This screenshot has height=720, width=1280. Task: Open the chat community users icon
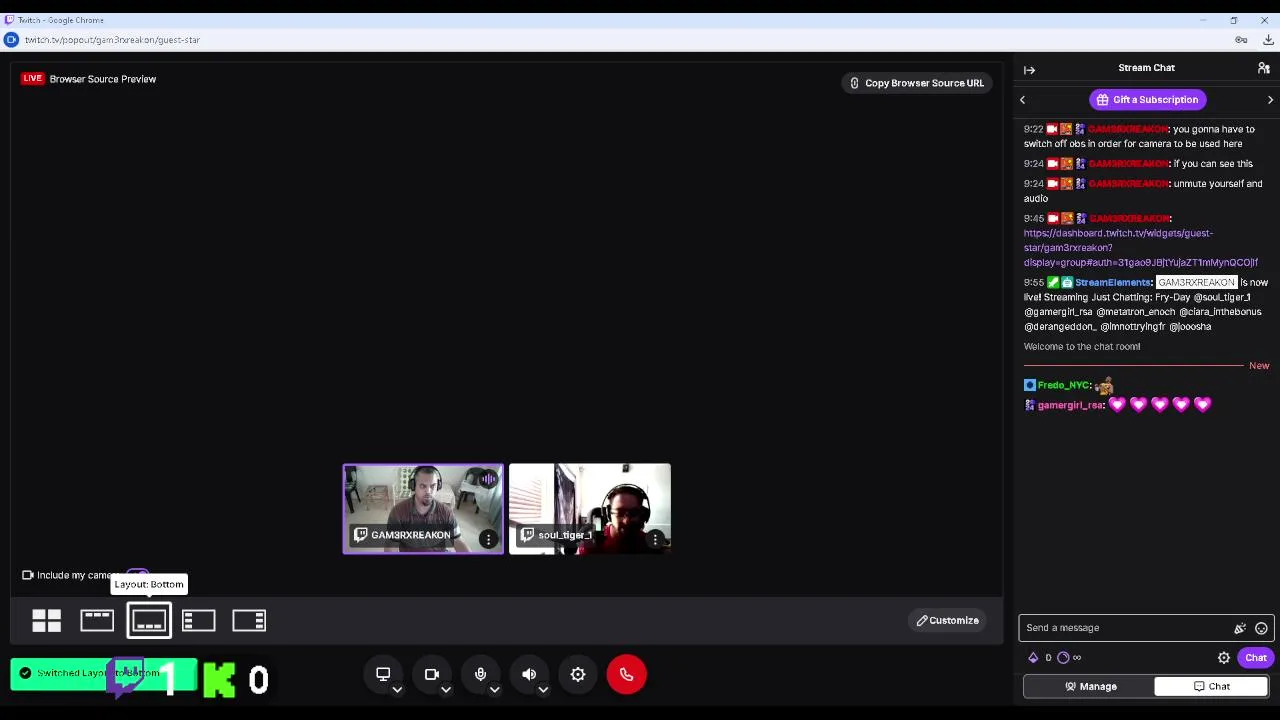[1264, 68]
